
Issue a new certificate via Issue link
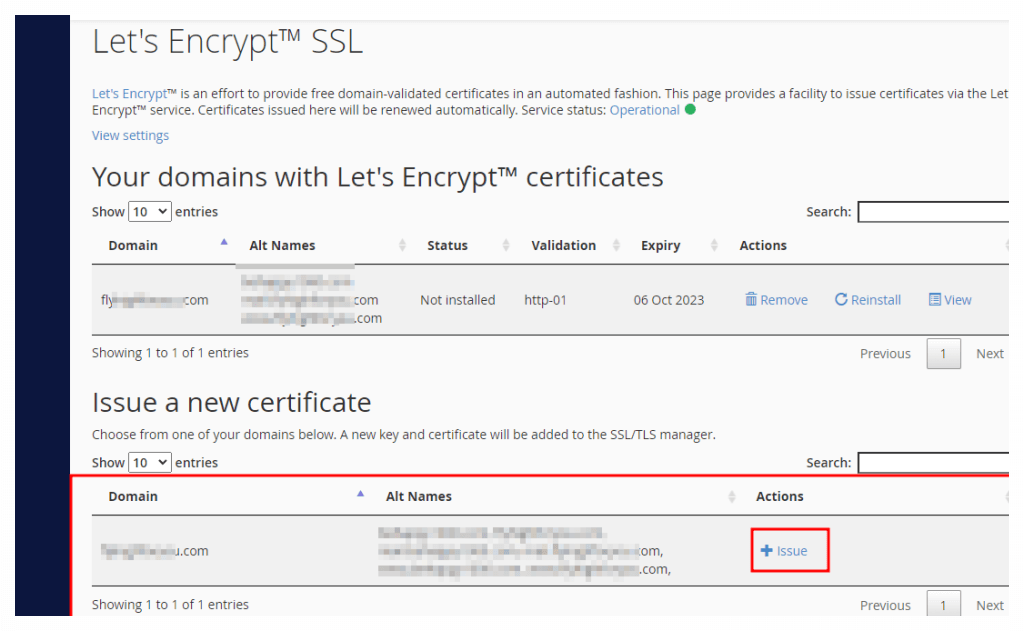click(784, 551)
